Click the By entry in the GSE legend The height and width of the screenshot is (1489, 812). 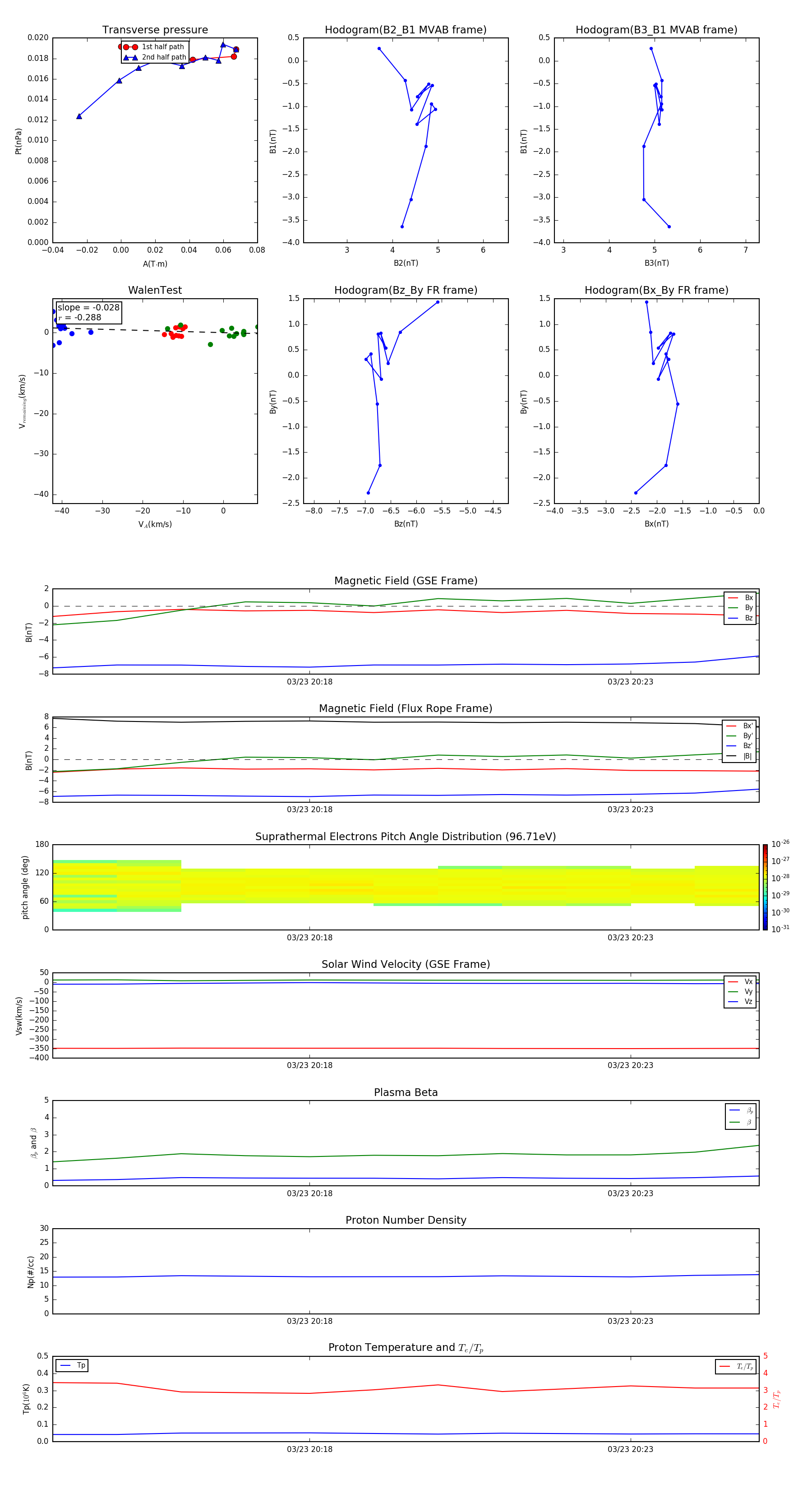click(740, 608)
